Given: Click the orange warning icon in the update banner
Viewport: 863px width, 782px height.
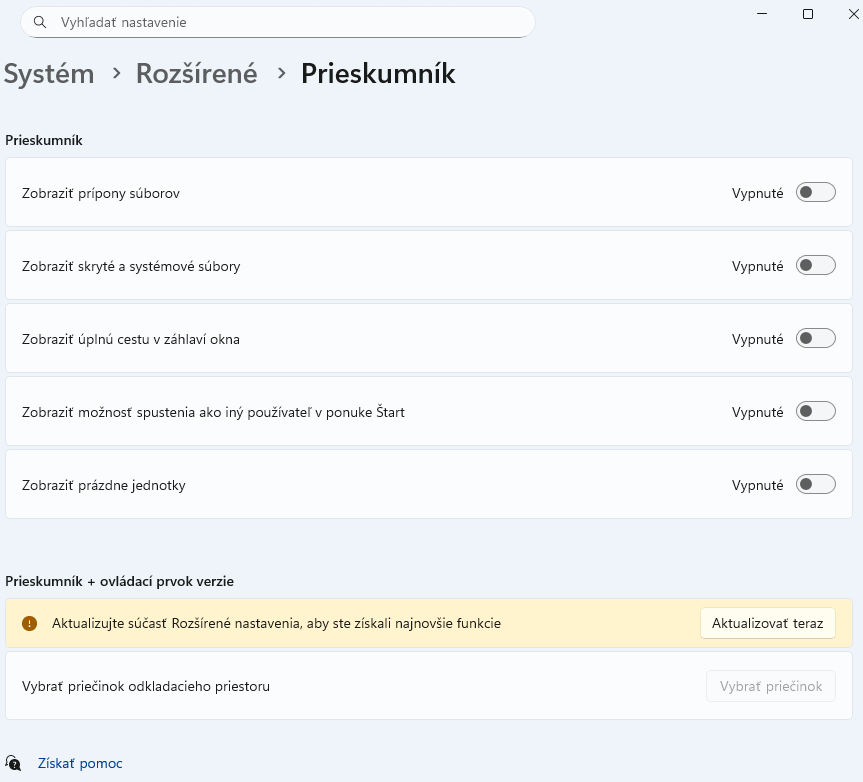Looking at the screenshot, I should click(30, 623).
